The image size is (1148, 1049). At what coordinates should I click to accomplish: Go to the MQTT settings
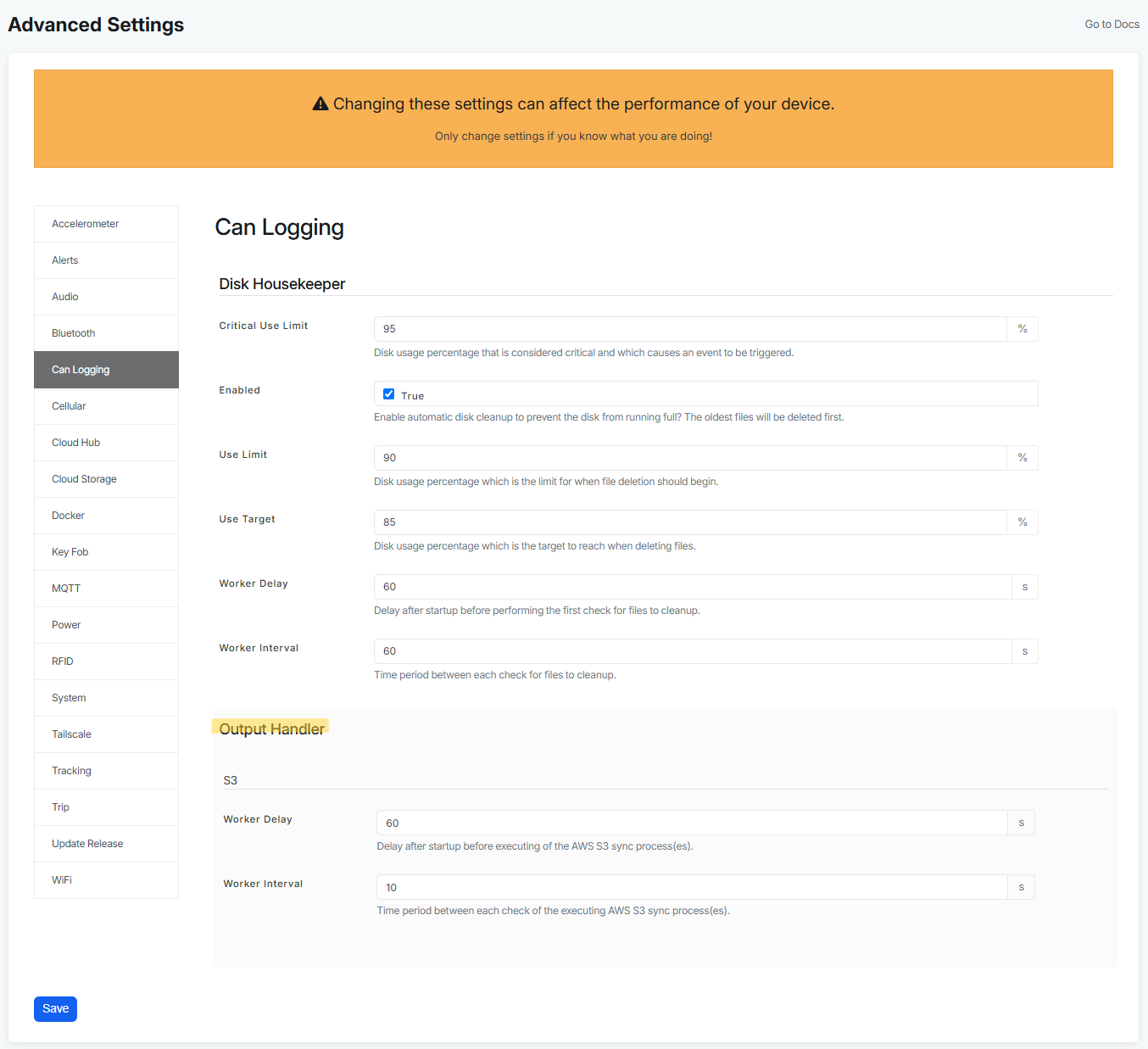point(106,589)
